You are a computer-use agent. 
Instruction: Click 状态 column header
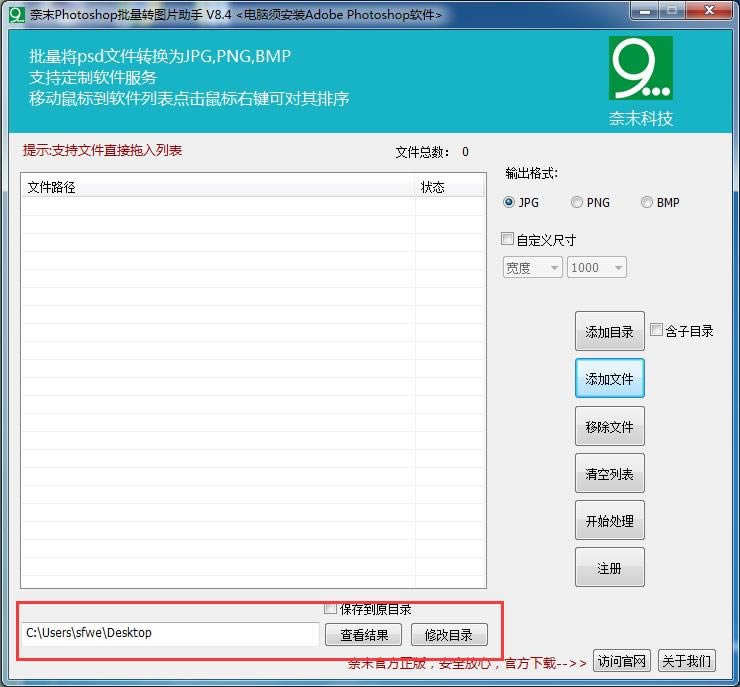point(449,187)
